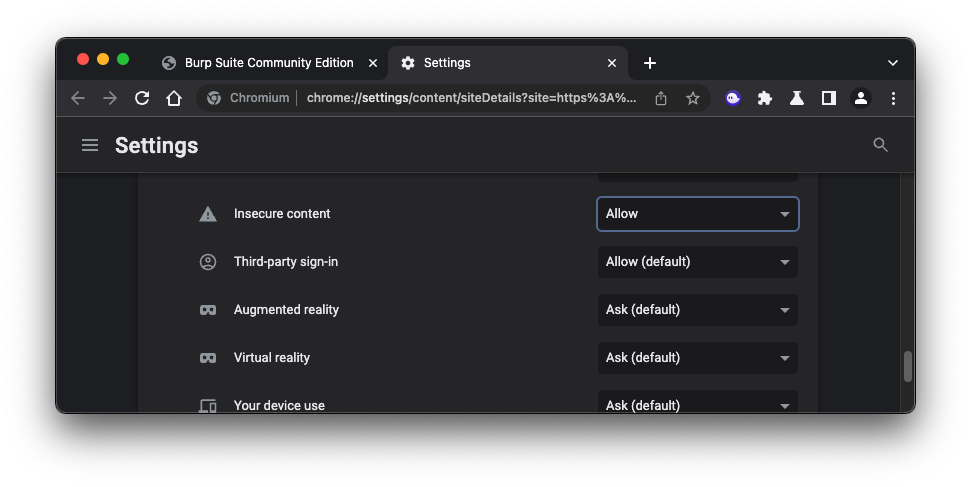Open a new tab with plus button
This screenshot has height=487, width=971.
click(x=650, y=63)
